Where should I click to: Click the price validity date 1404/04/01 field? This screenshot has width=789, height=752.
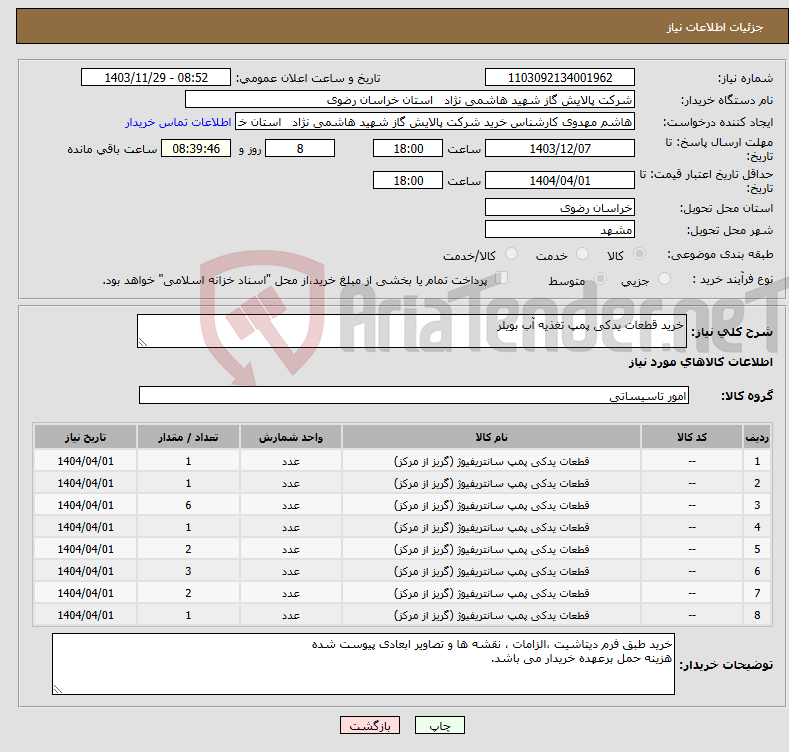click(560, 180)
